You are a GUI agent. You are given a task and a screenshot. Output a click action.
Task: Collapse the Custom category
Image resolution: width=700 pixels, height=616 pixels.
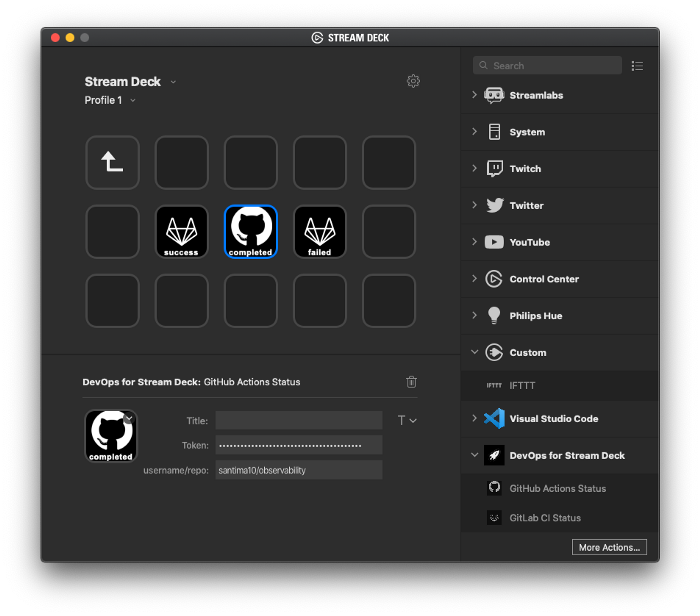point(475,352)
